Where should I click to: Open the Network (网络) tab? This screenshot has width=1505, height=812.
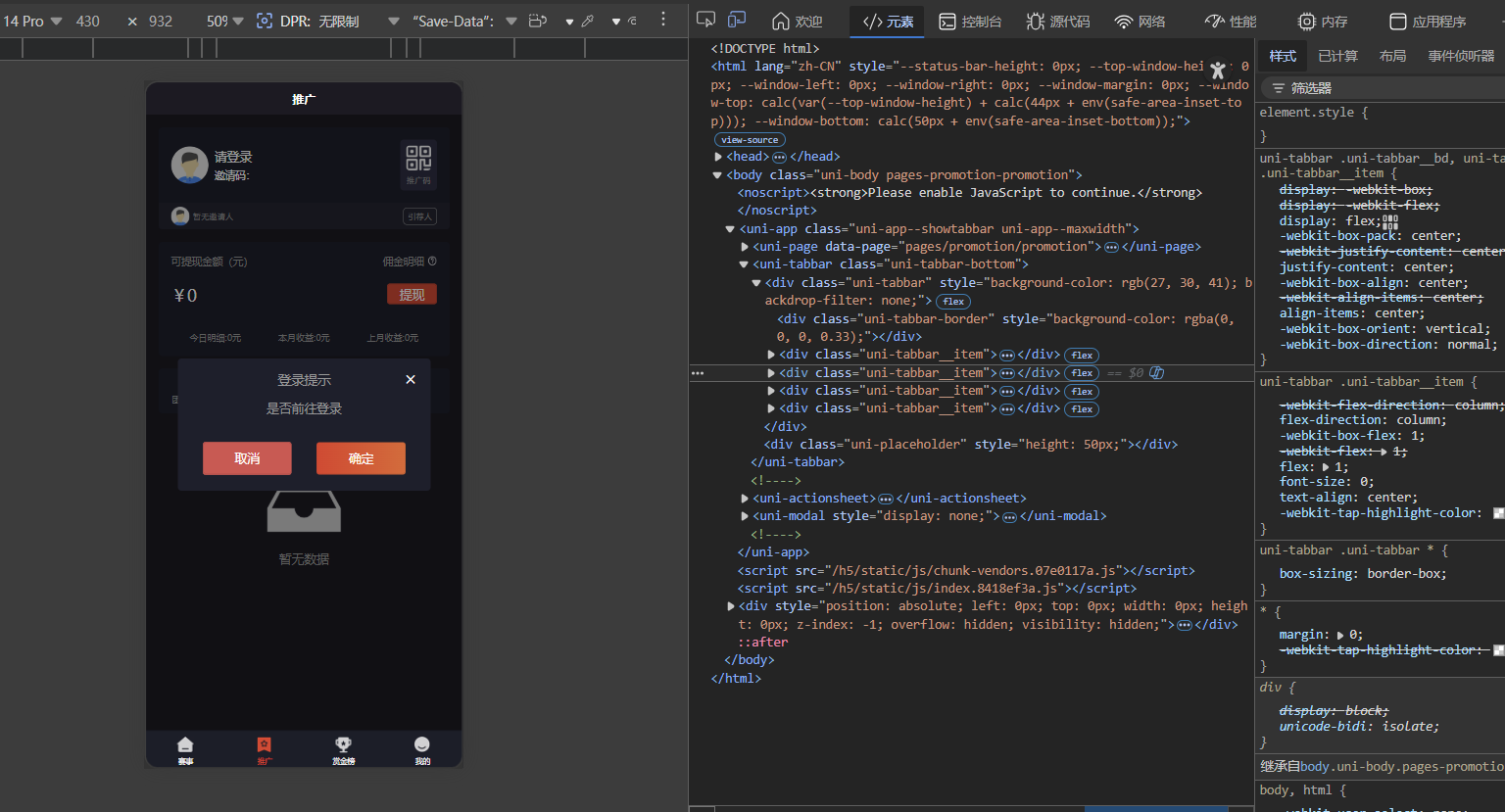(x=1140, y=22)
